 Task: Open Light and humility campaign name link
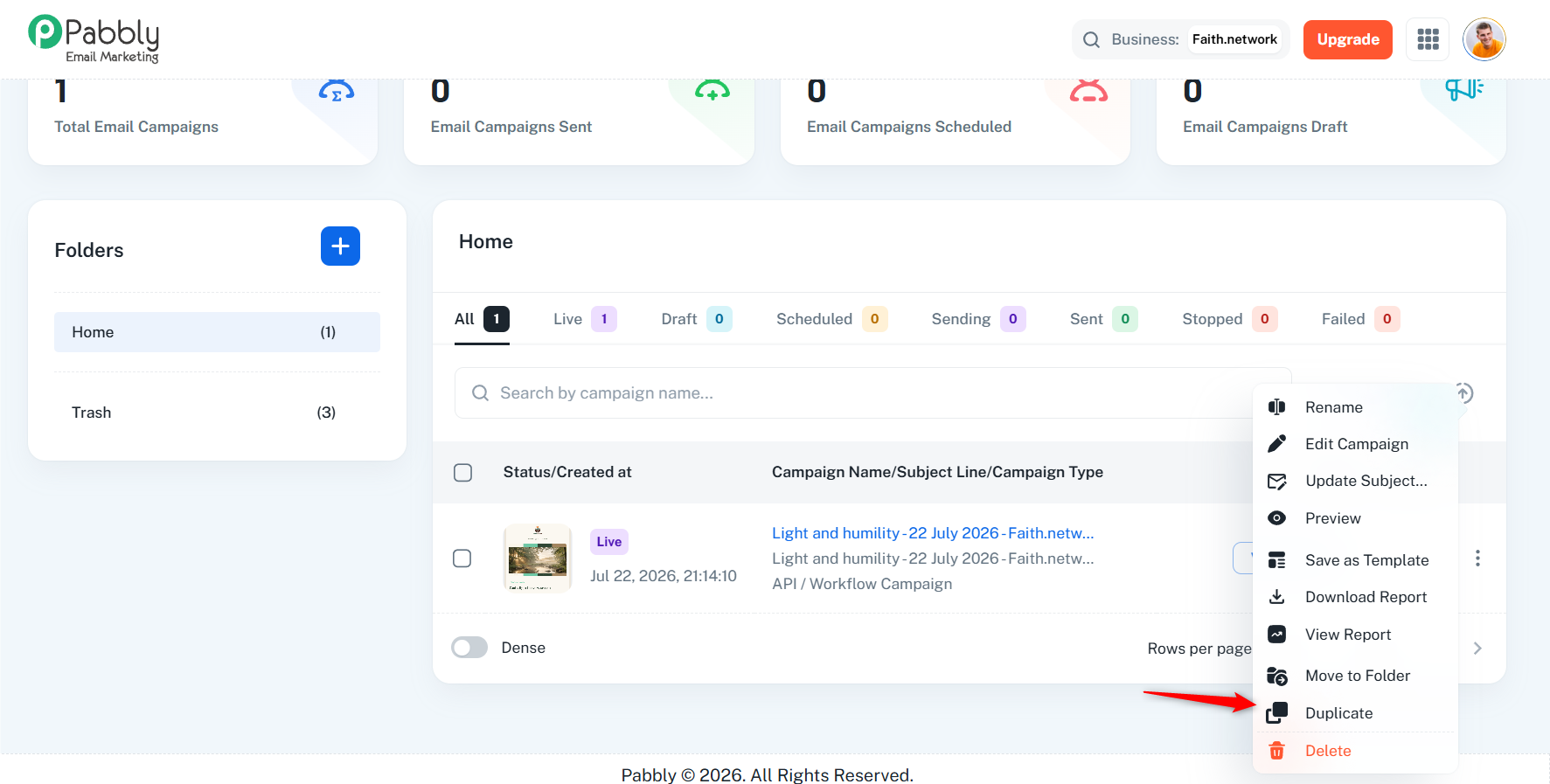[x=933, y=533]
